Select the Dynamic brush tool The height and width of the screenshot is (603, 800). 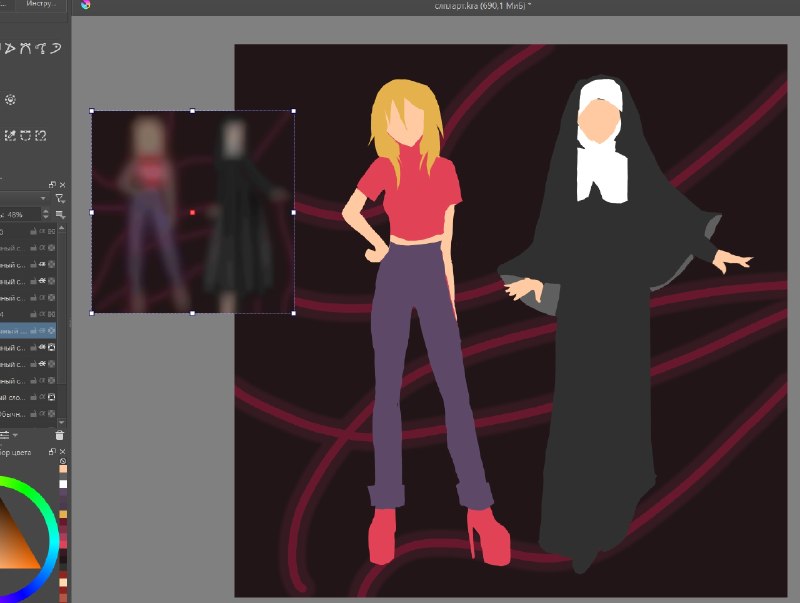click(x=55, y=48)
